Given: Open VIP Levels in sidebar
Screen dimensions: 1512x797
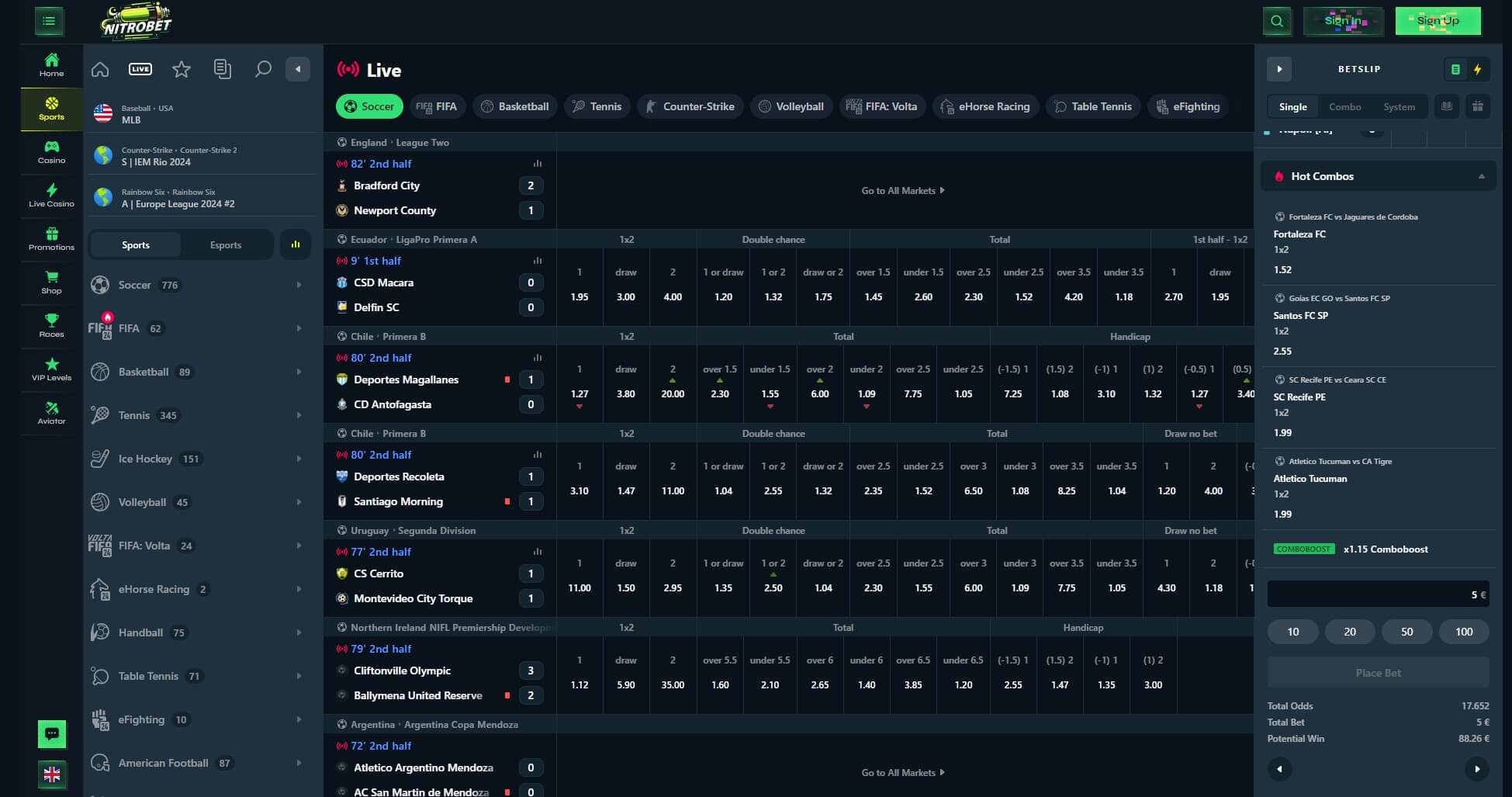Looking at the screenshot, I should point(51,369).
